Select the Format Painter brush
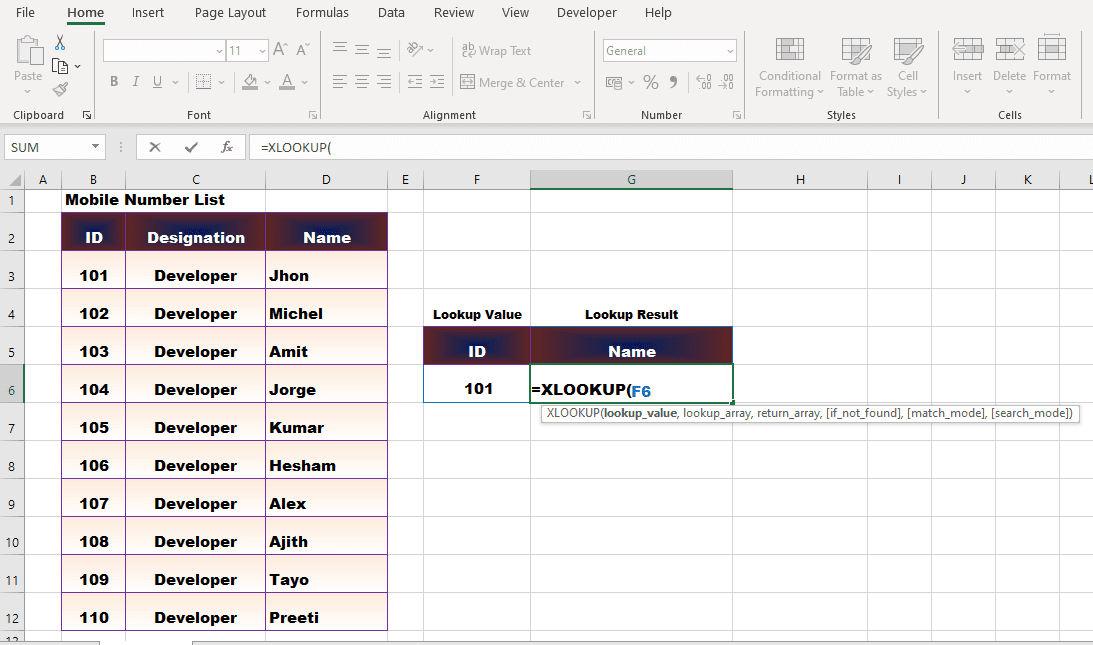Viewport: 1093px width, 645px height. coord(60,89)
